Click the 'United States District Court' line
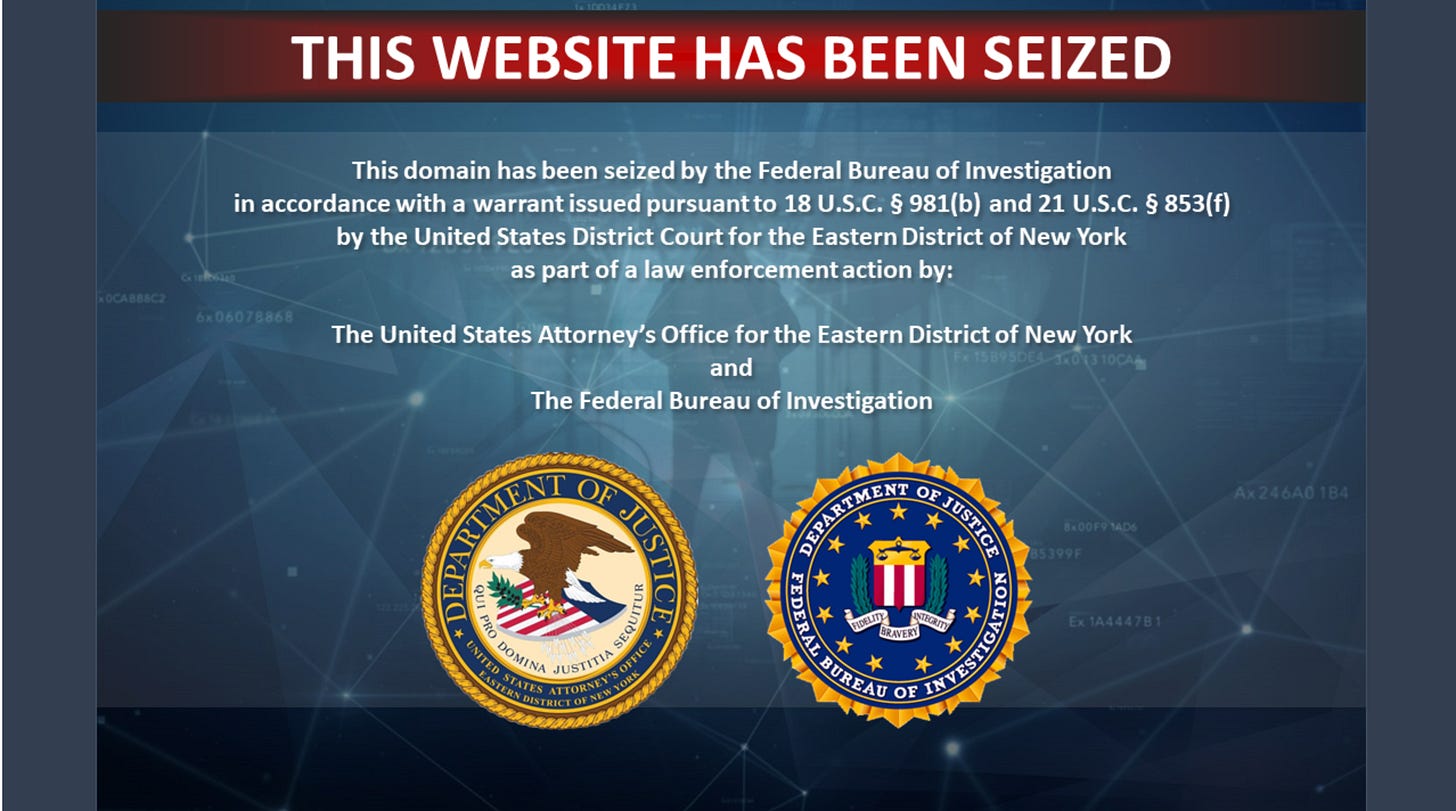Screen dimensions: 1456x811 pyautogui.click(x=731, y=238)
